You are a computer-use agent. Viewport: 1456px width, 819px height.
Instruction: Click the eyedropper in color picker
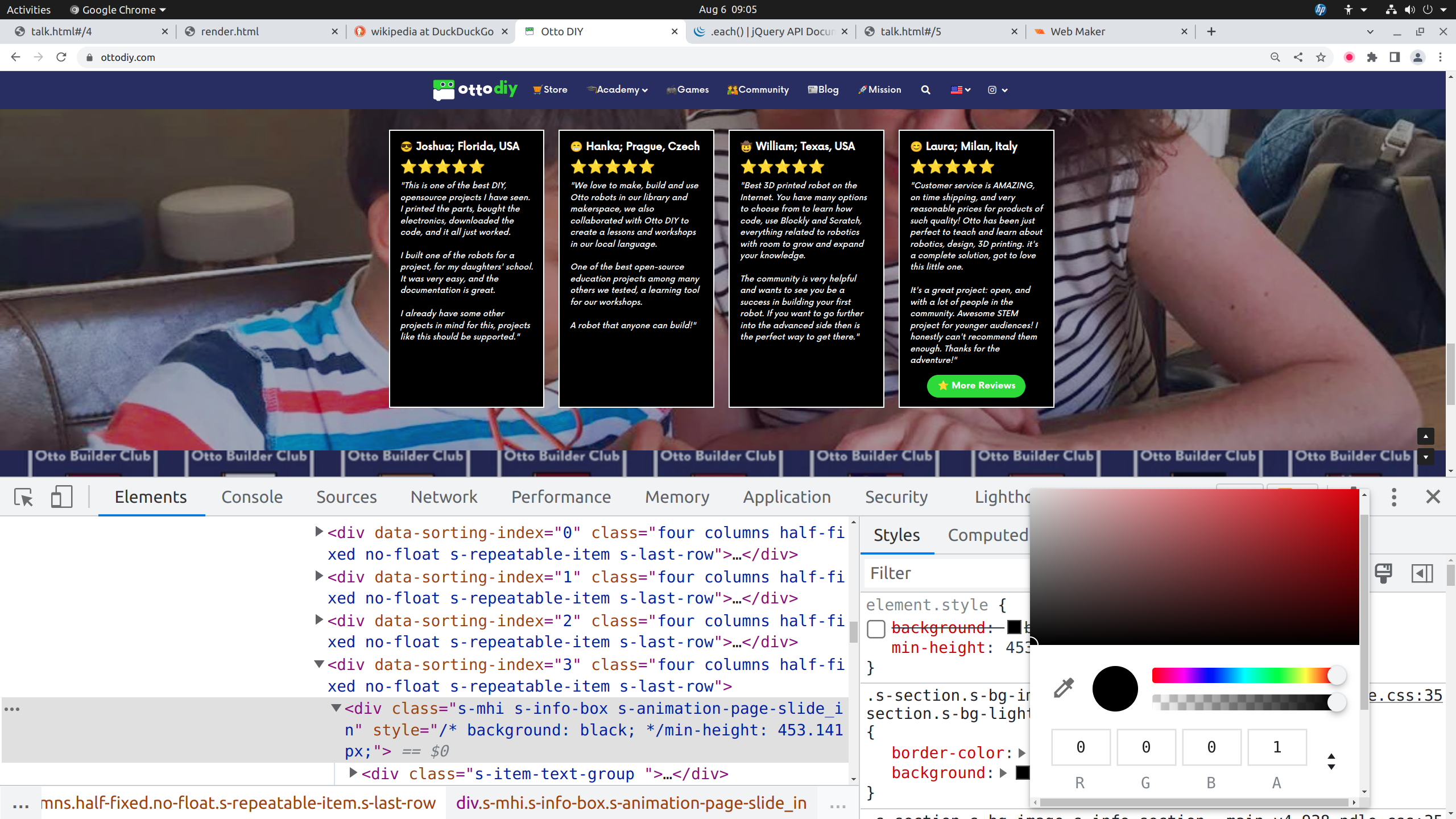tap(1063, 688)
